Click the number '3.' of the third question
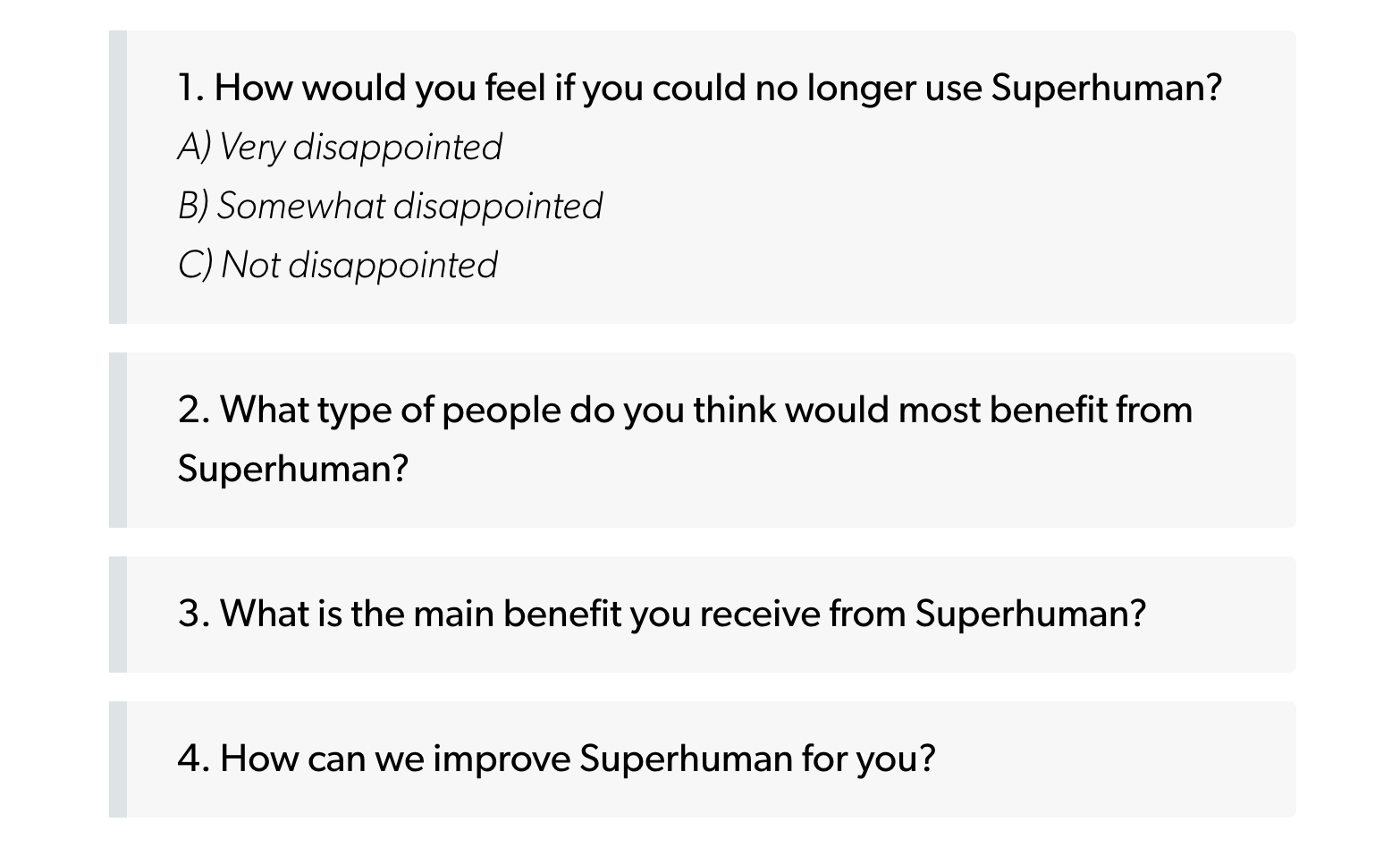This screenshot has height=848, width=1400. point(194,614)
